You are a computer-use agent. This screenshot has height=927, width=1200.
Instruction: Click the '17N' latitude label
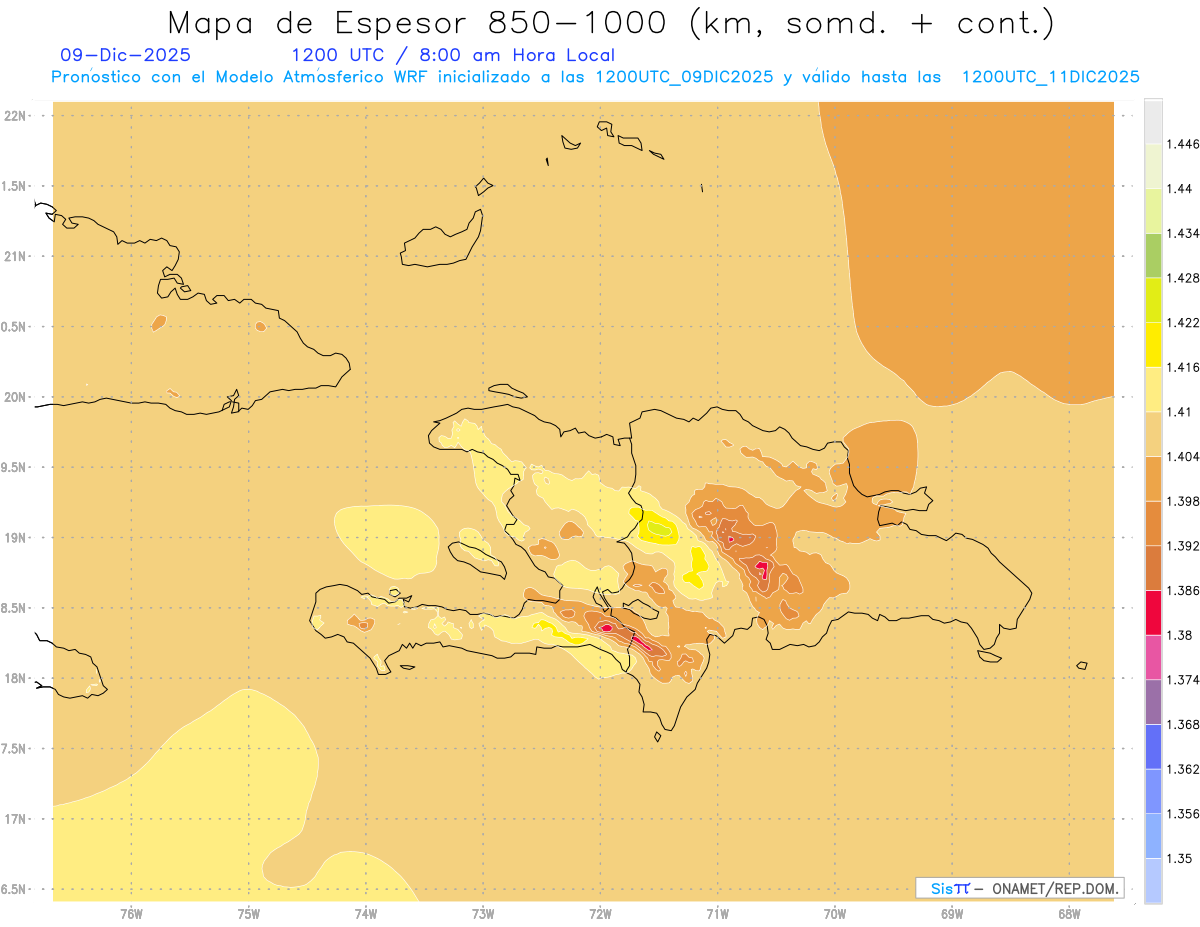16,819
